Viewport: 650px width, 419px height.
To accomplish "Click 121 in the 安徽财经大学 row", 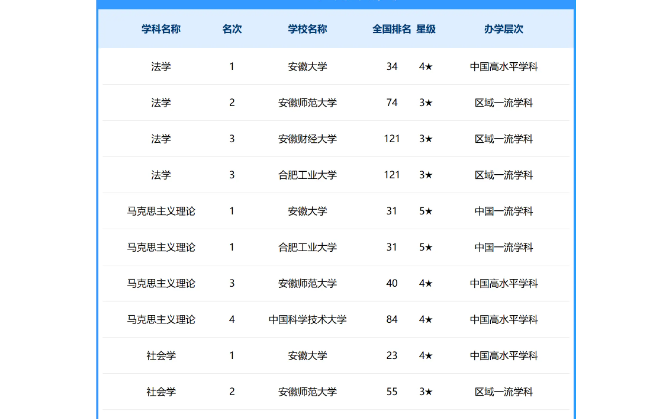I will pos(392,139).
